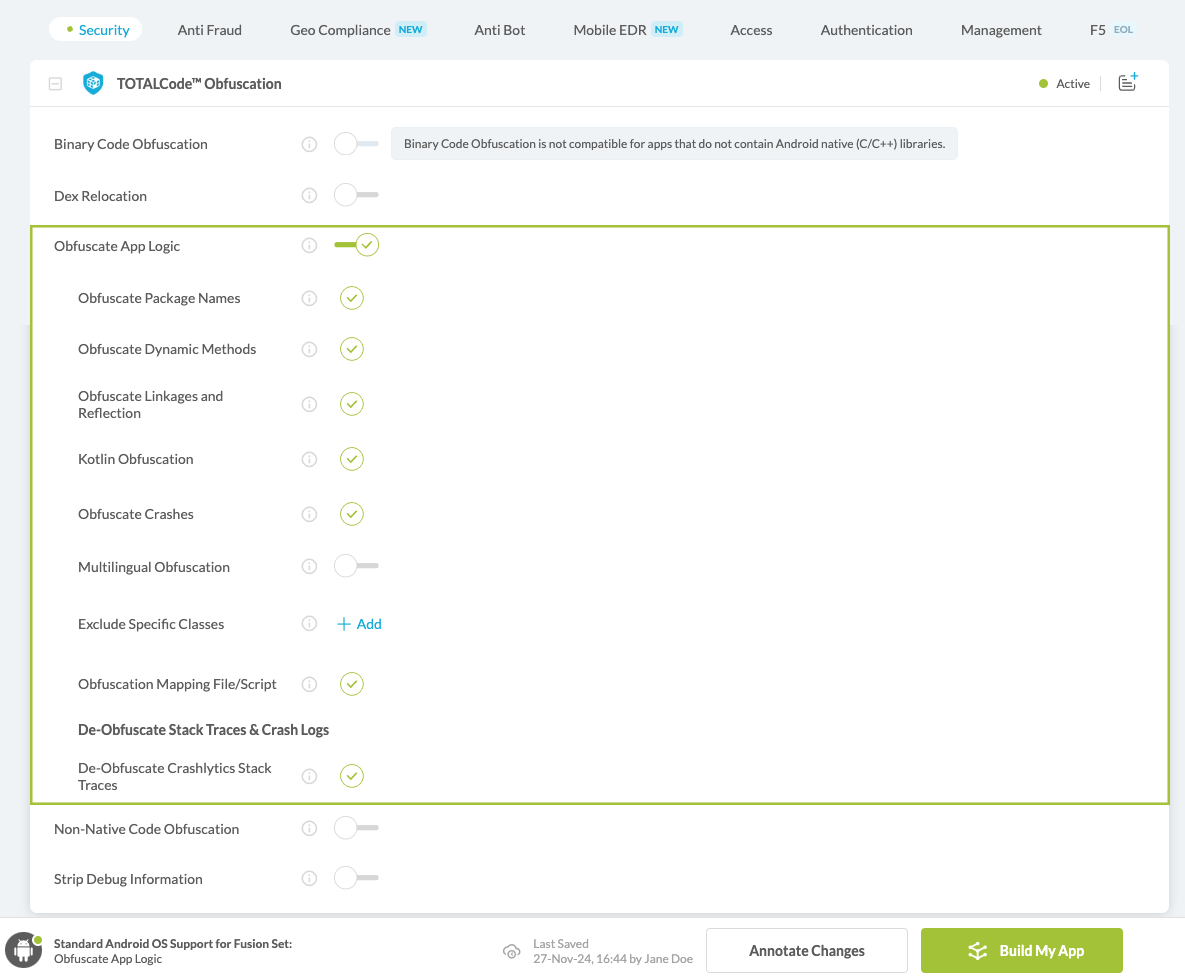Image resolution: width=1185 pixels, height=978 pixels.
Task: Uncheck Obfuscate Package Names
Action: 351,298
